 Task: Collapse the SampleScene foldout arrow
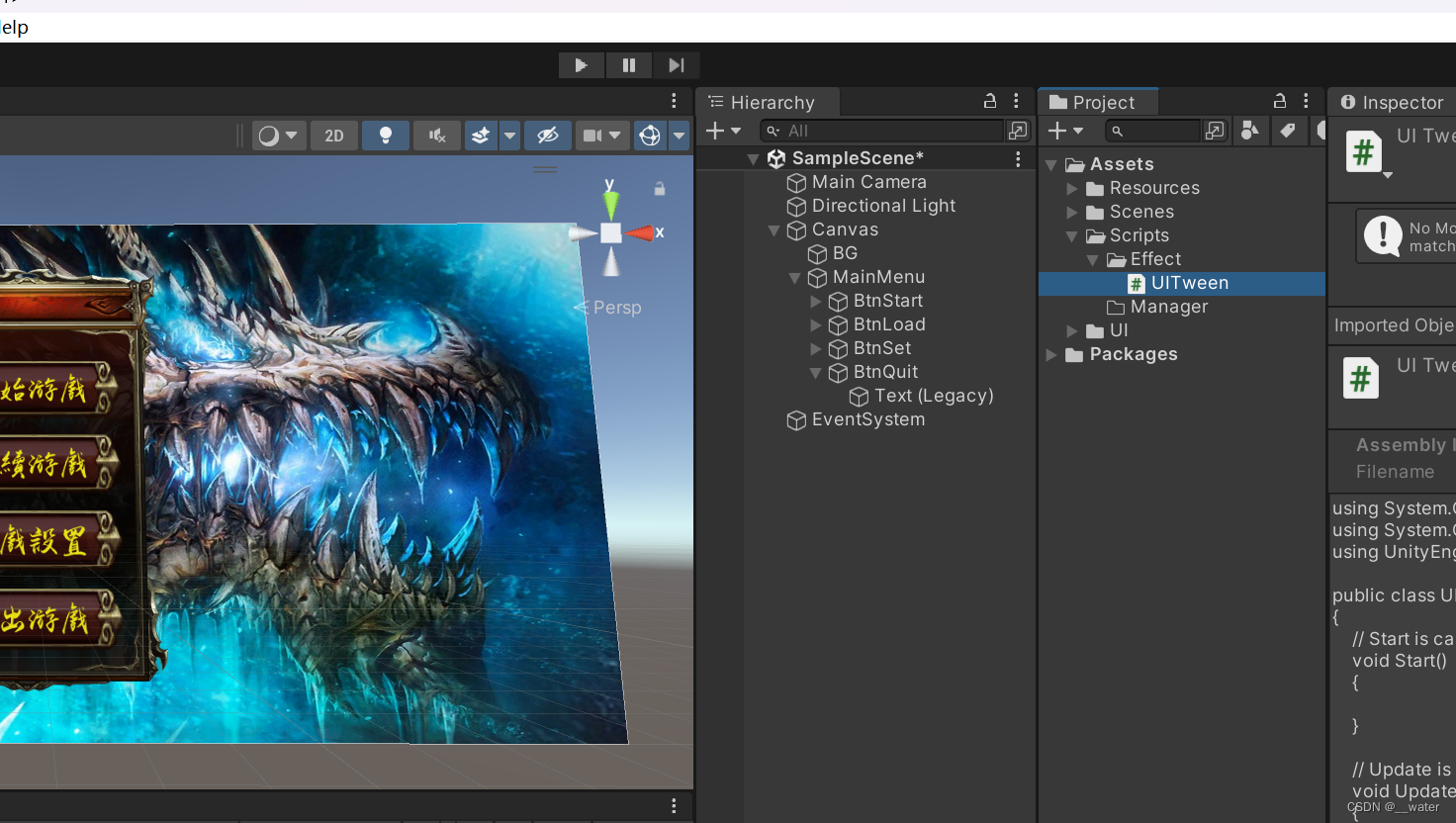[x=753, y=158]
